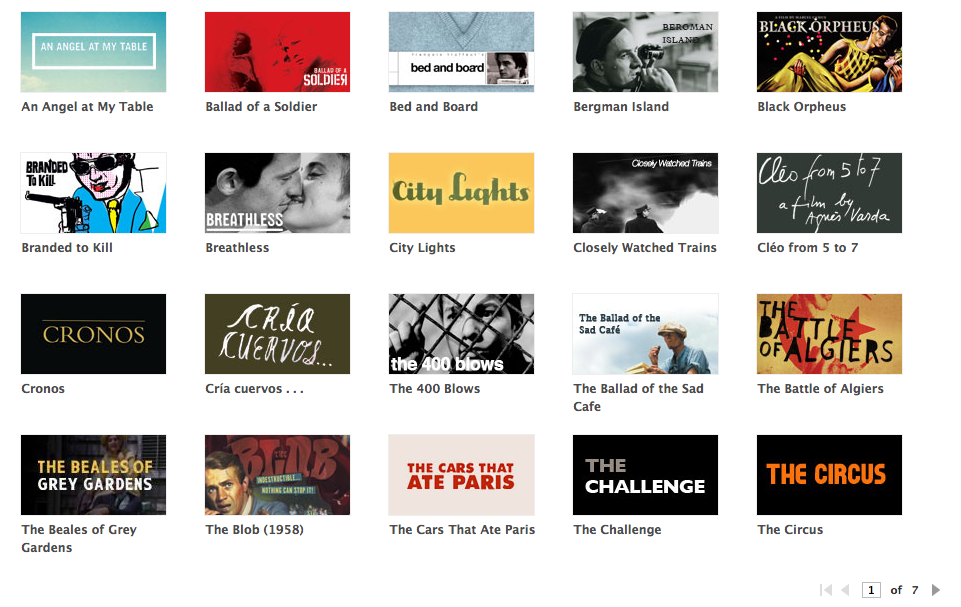Open the Breathless movie poster

coord(278,193)
